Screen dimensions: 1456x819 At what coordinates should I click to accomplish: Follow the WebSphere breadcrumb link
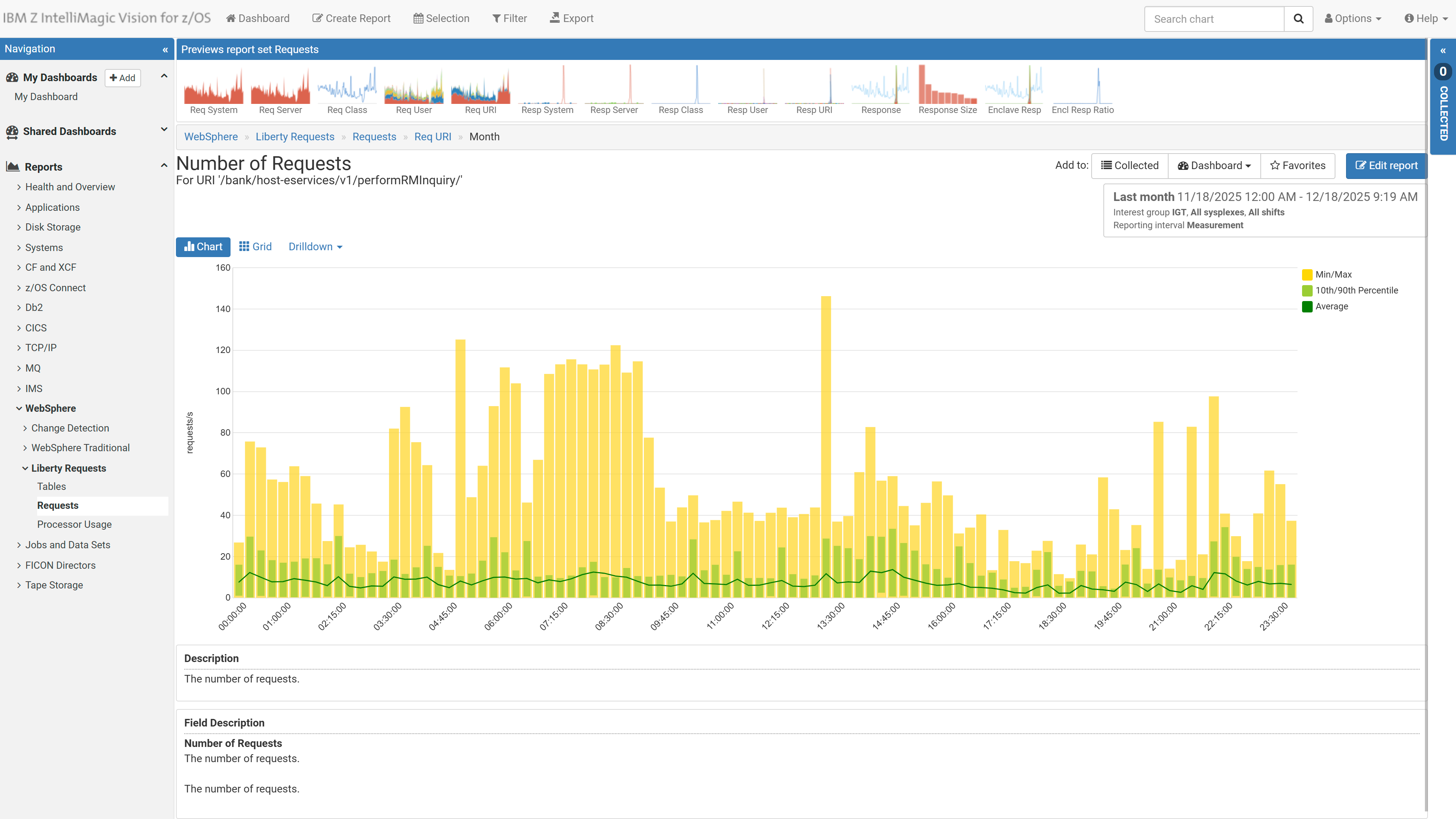click(x=211, y=137)
